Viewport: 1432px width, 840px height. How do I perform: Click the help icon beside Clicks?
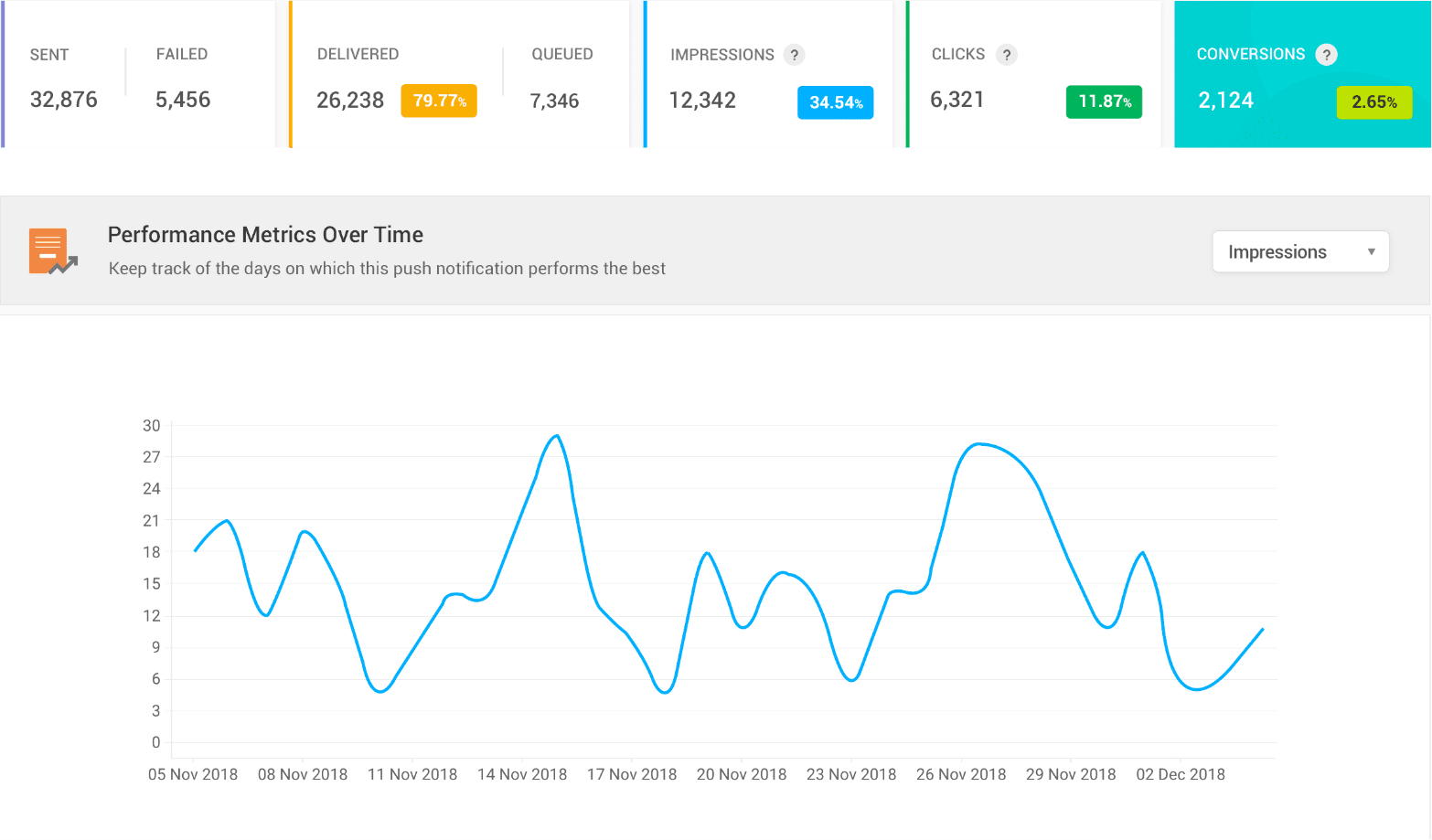(1006, 55)
